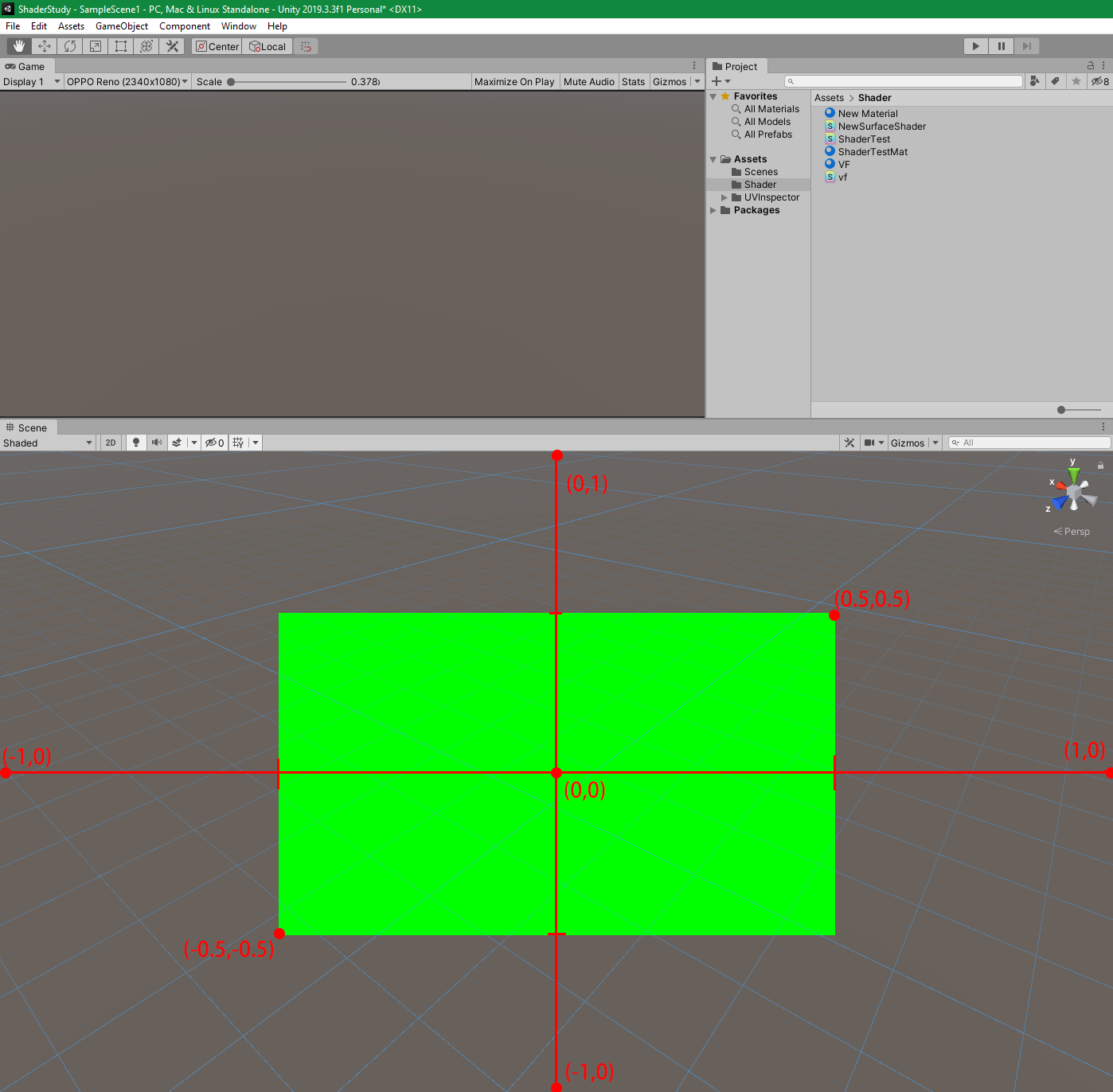Viewport: 1113px width, 1092px height.
Task: Toggle Gizmos in Scene view
Action: pos(908,443)
